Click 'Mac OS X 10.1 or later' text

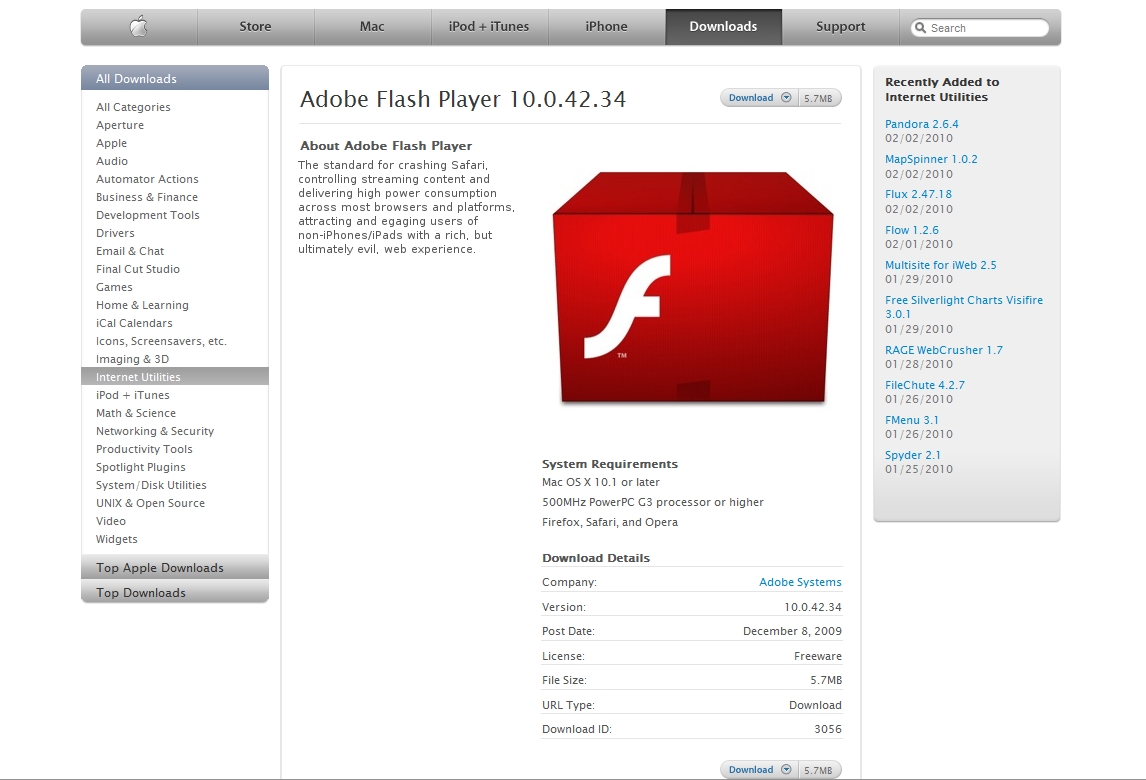click(x=601, y=482)
